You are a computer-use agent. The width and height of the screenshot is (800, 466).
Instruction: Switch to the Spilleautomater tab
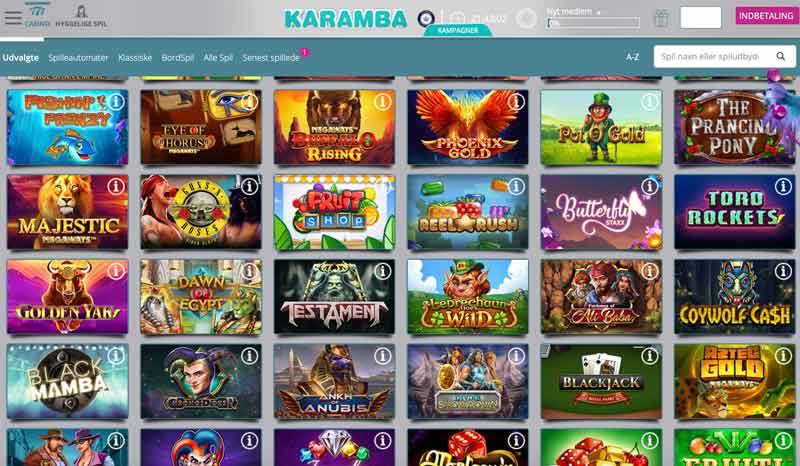click(78, 58)
